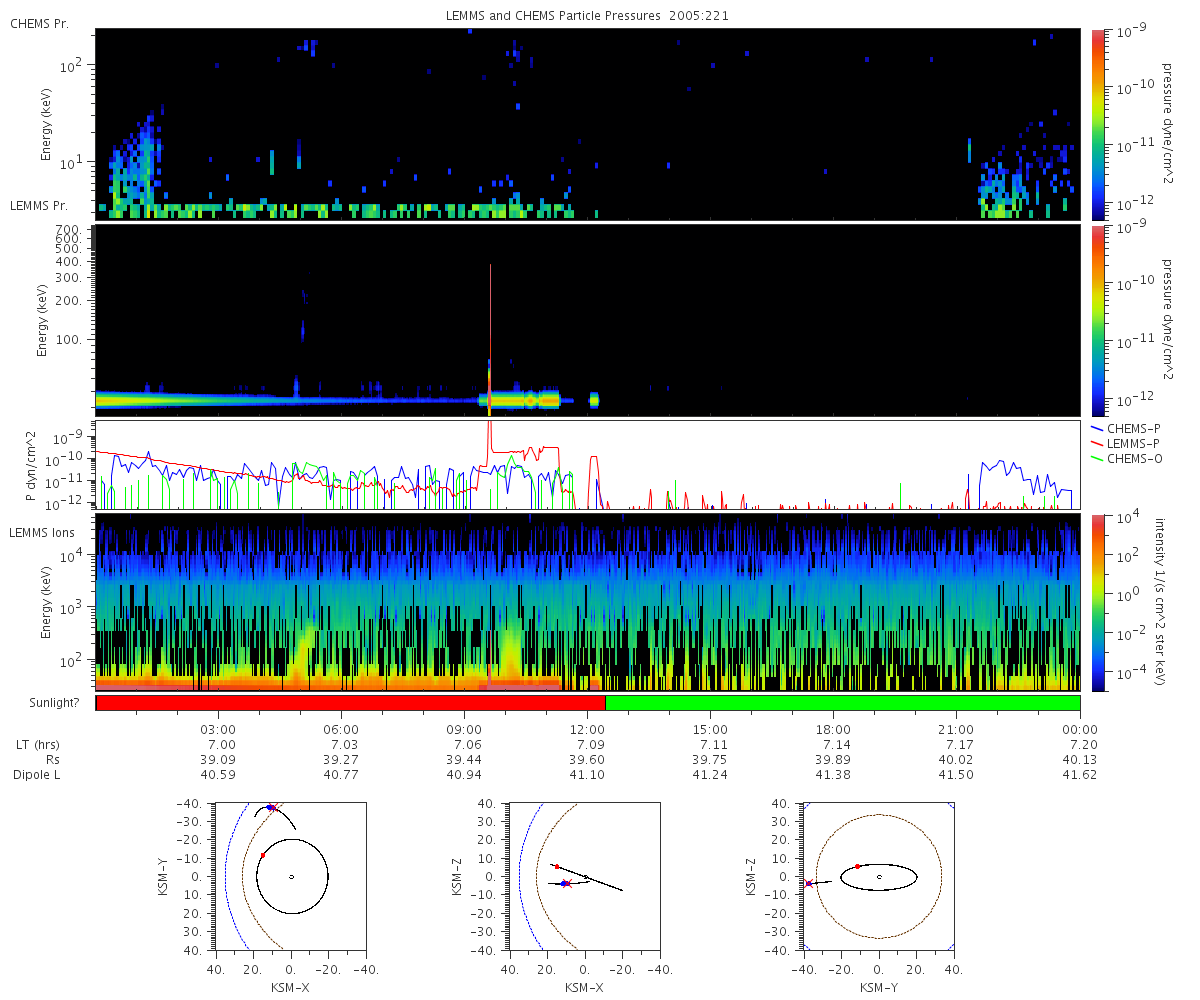Click the Dipole L value 41.10

click(588, 775)
